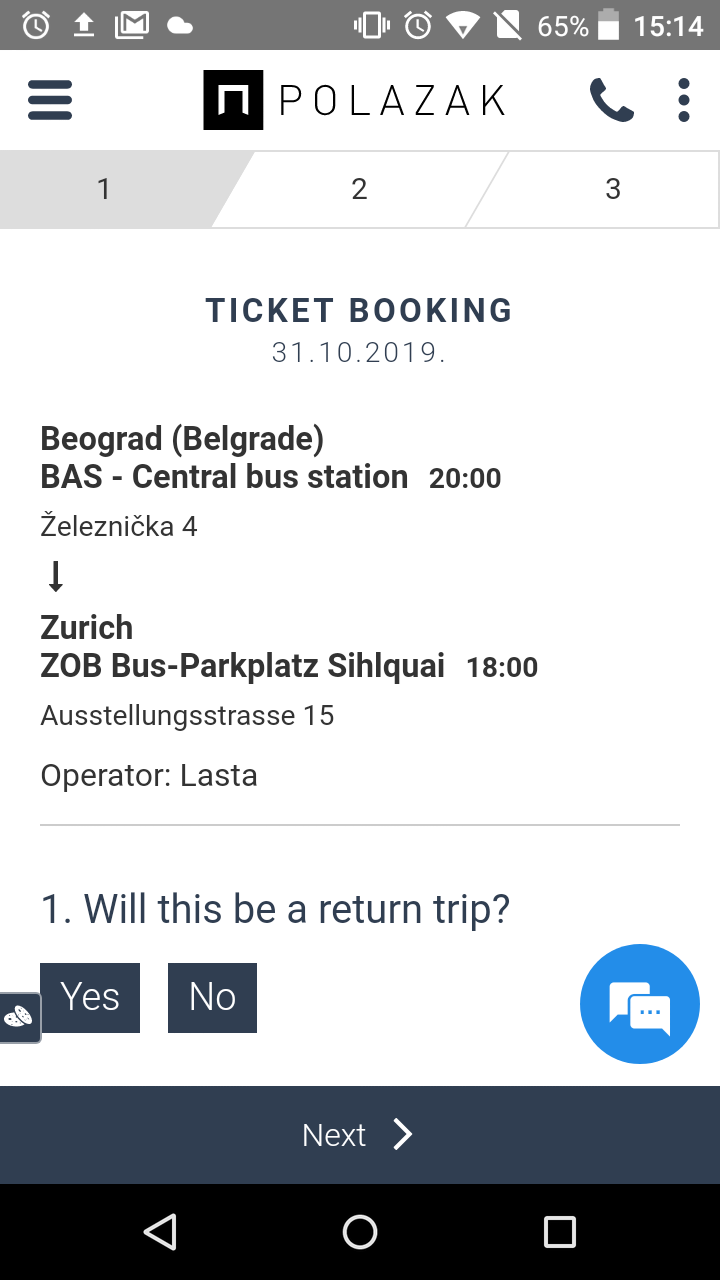
Task: Open the three-dot overflow menu
Action: 684,100
